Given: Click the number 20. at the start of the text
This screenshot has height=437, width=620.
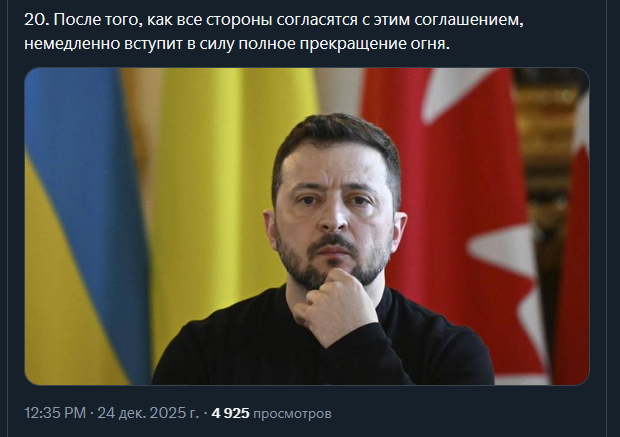Looking at the screenshot, I should pyautogui.click(x=37, y=20).
